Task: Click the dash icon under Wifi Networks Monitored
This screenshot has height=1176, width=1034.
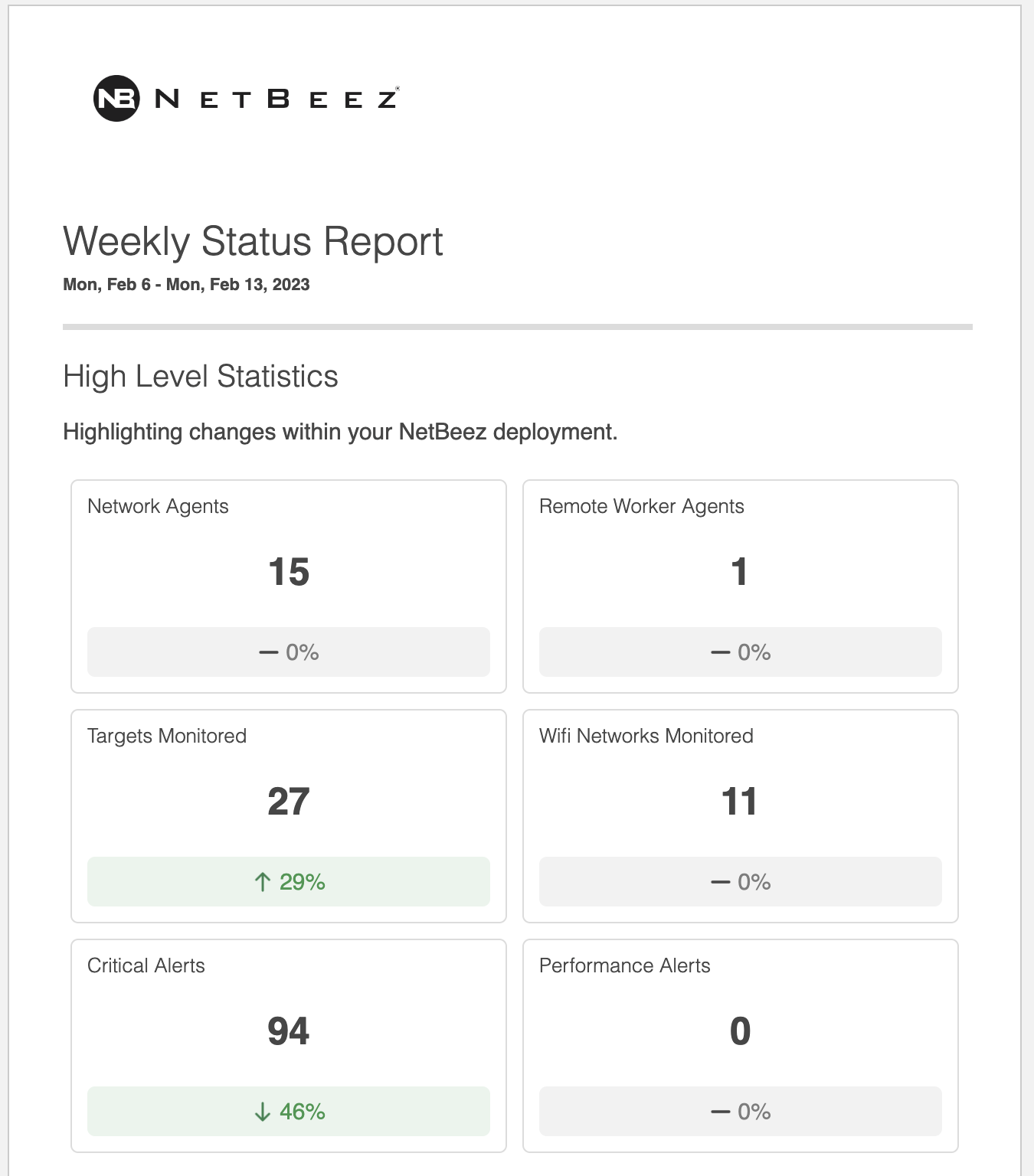Action: tap(720, 882)
